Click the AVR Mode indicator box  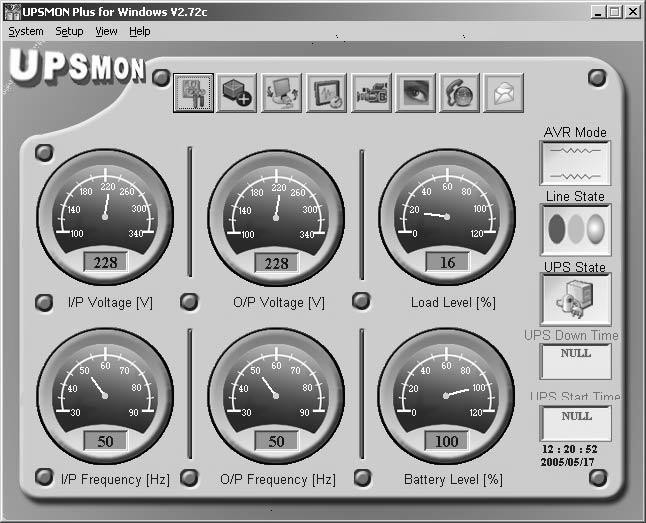[575, 162]
